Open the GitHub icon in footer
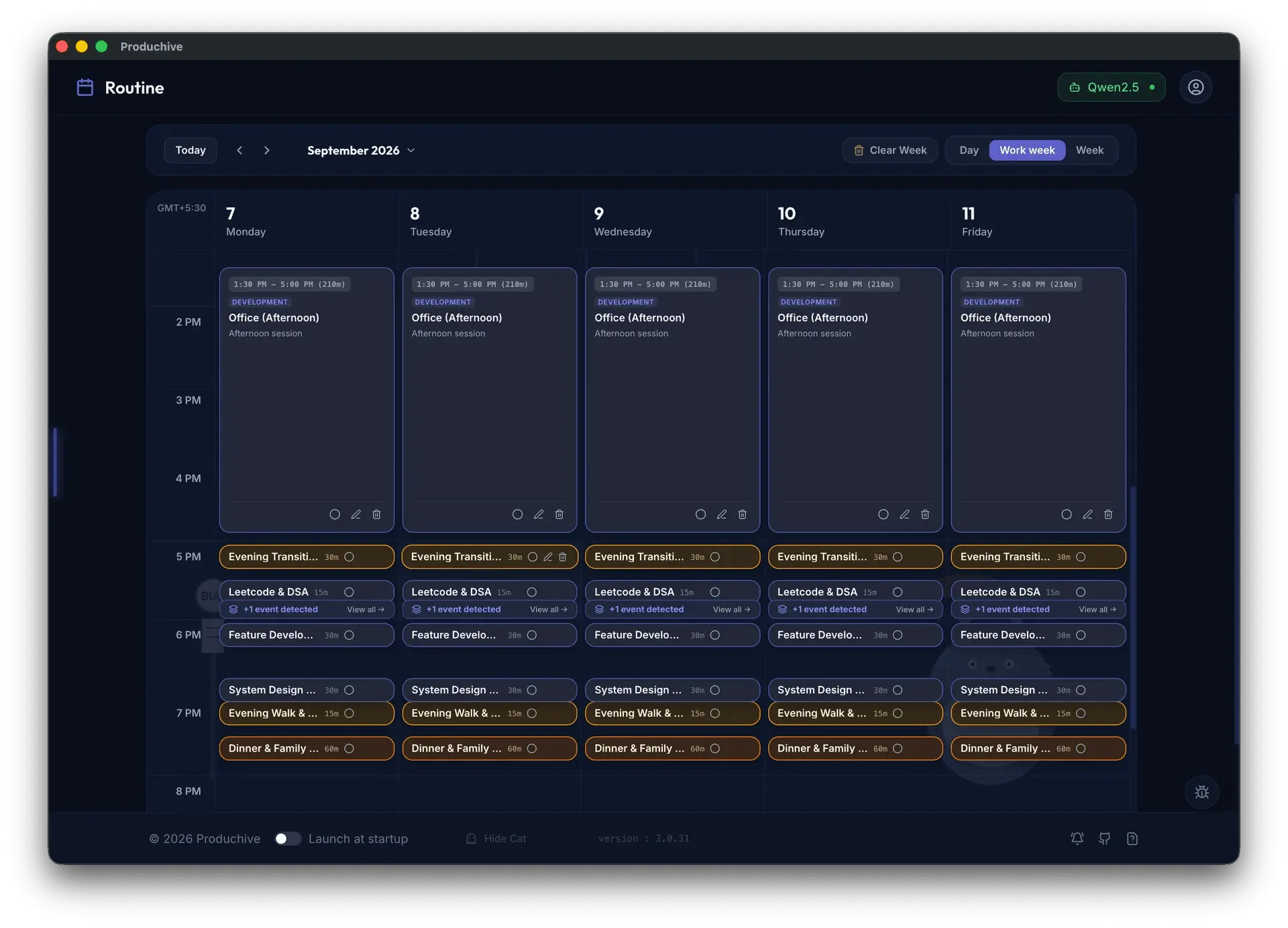The height and width of the screenshot is (928, 1288). [x=1104, y=838]
